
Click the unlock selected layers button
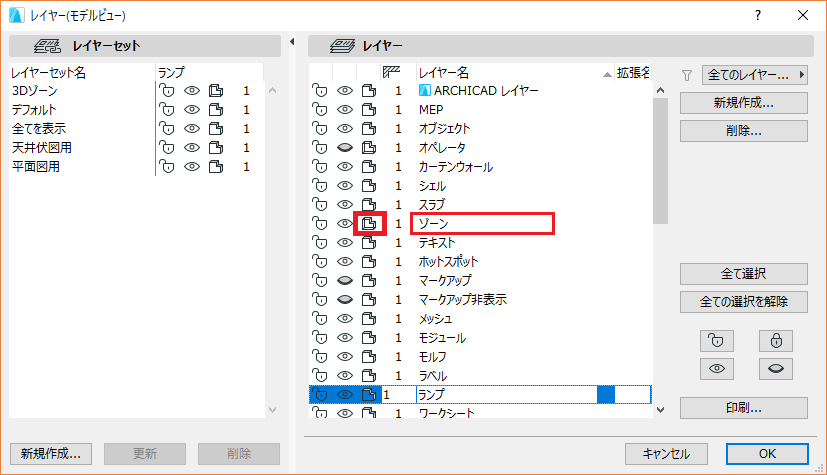[716, 341]
